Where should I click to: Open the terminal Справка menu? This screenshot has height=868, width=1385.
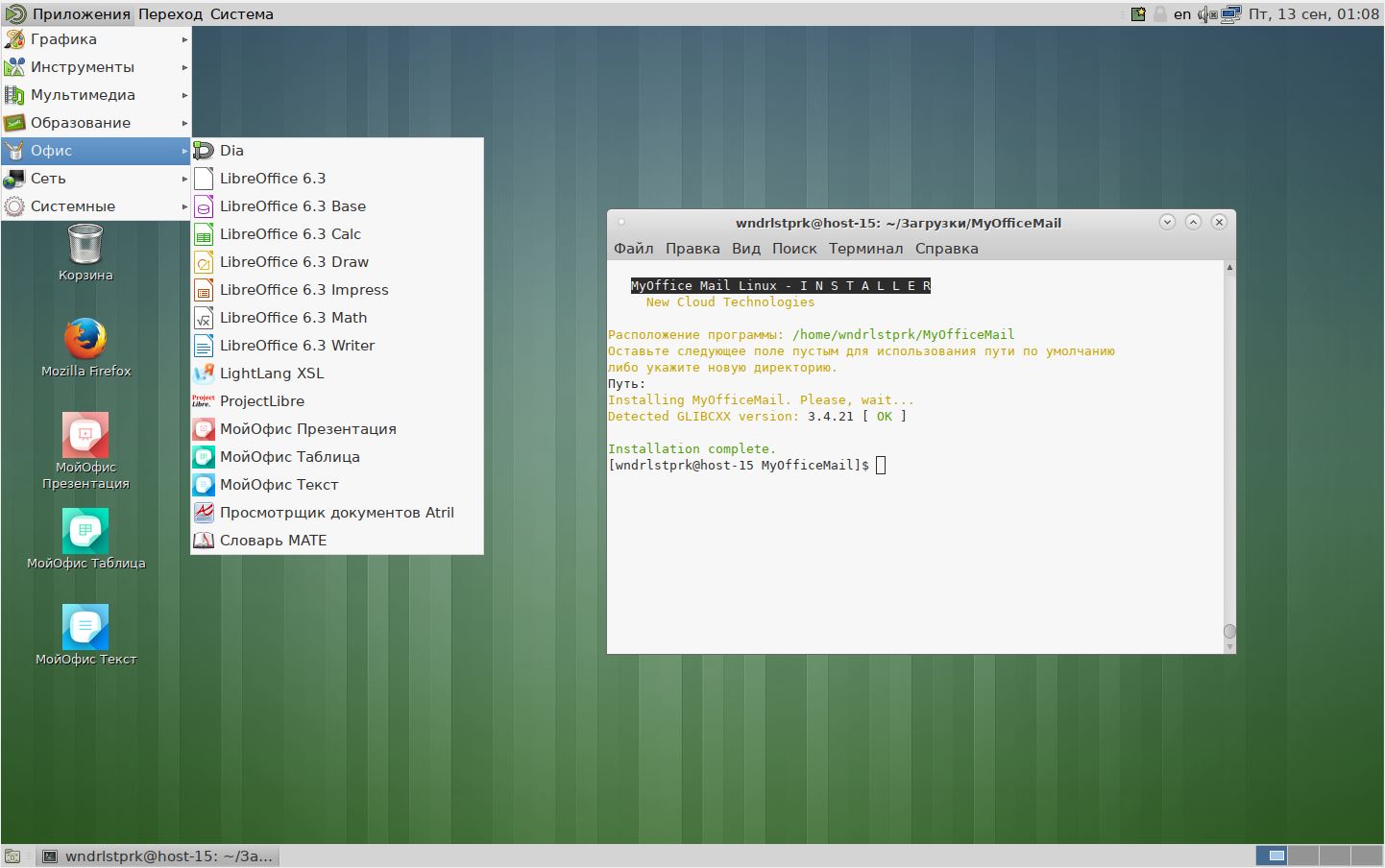point(947,249)
